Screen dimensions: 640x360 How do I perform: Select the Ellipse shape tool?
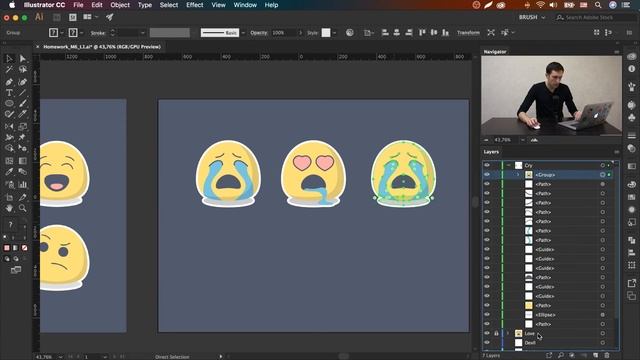[x=9, y=104]
